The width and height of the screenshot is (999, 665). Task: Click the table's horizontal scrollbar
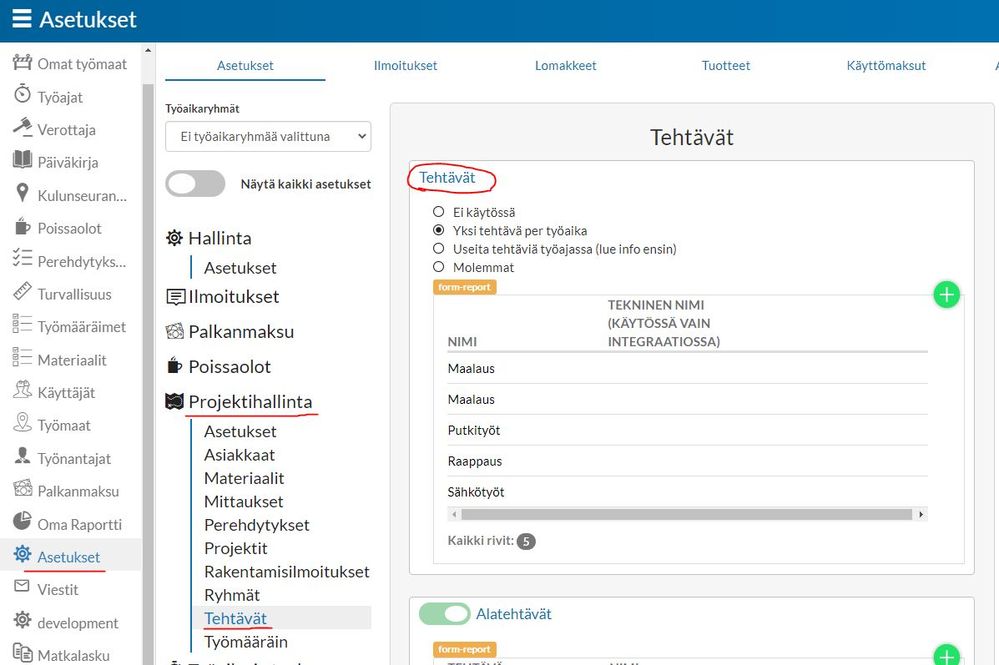[687, 514]
